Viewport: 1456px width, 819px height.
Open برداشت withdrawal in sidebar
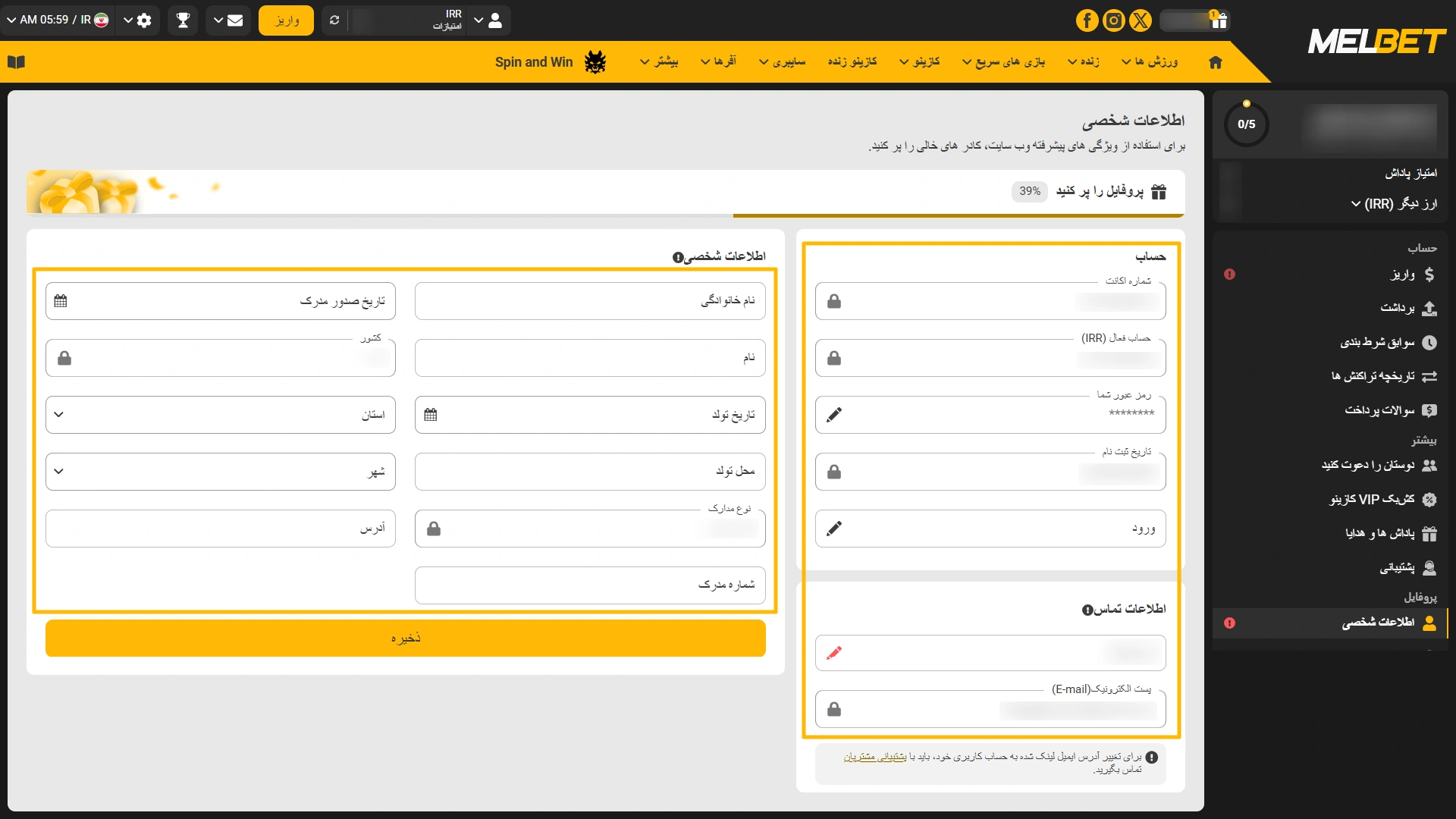point(1331,308)
